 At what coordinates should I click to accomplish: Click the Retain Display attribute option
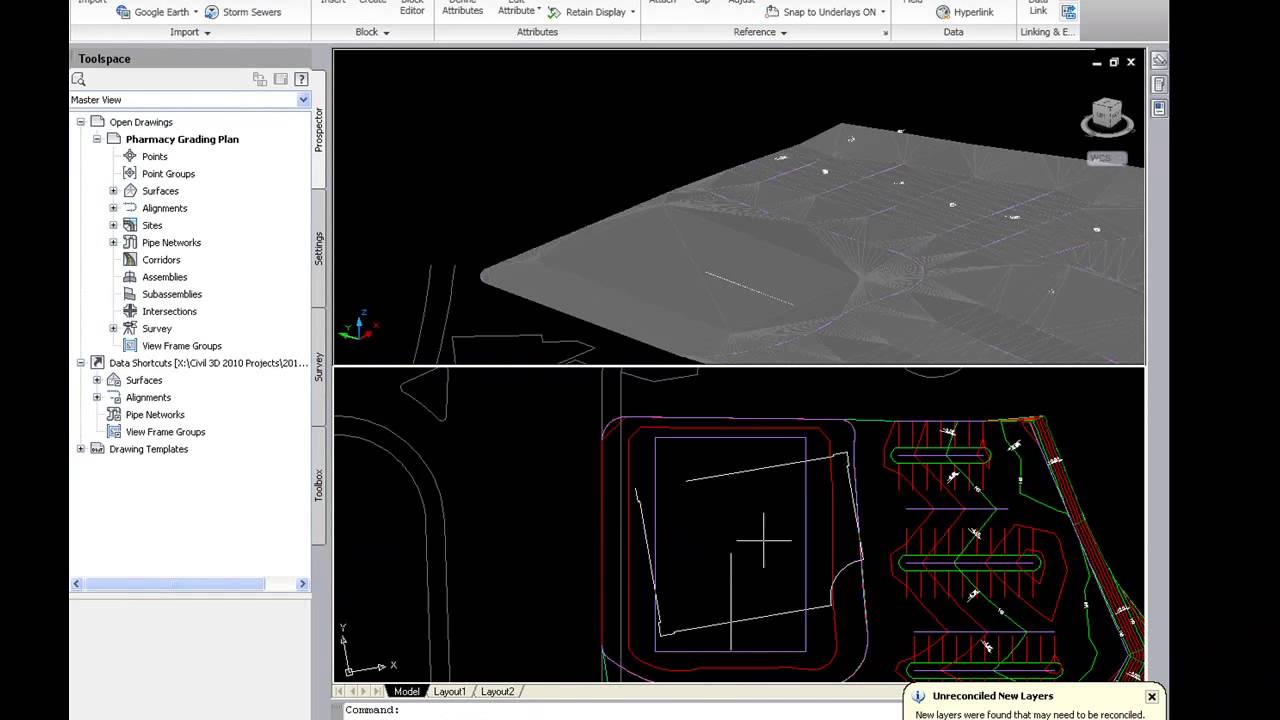click(586, 12)
